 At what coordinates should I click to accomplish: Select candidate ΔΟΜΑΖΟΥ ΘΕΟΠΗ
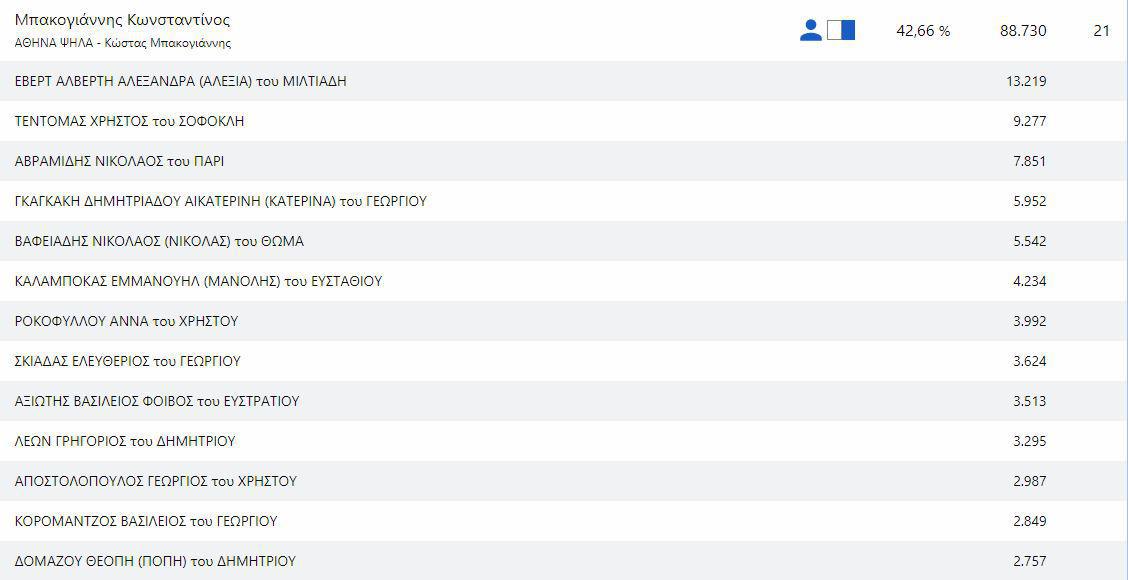pyautogui.click(x=155, y=561)
